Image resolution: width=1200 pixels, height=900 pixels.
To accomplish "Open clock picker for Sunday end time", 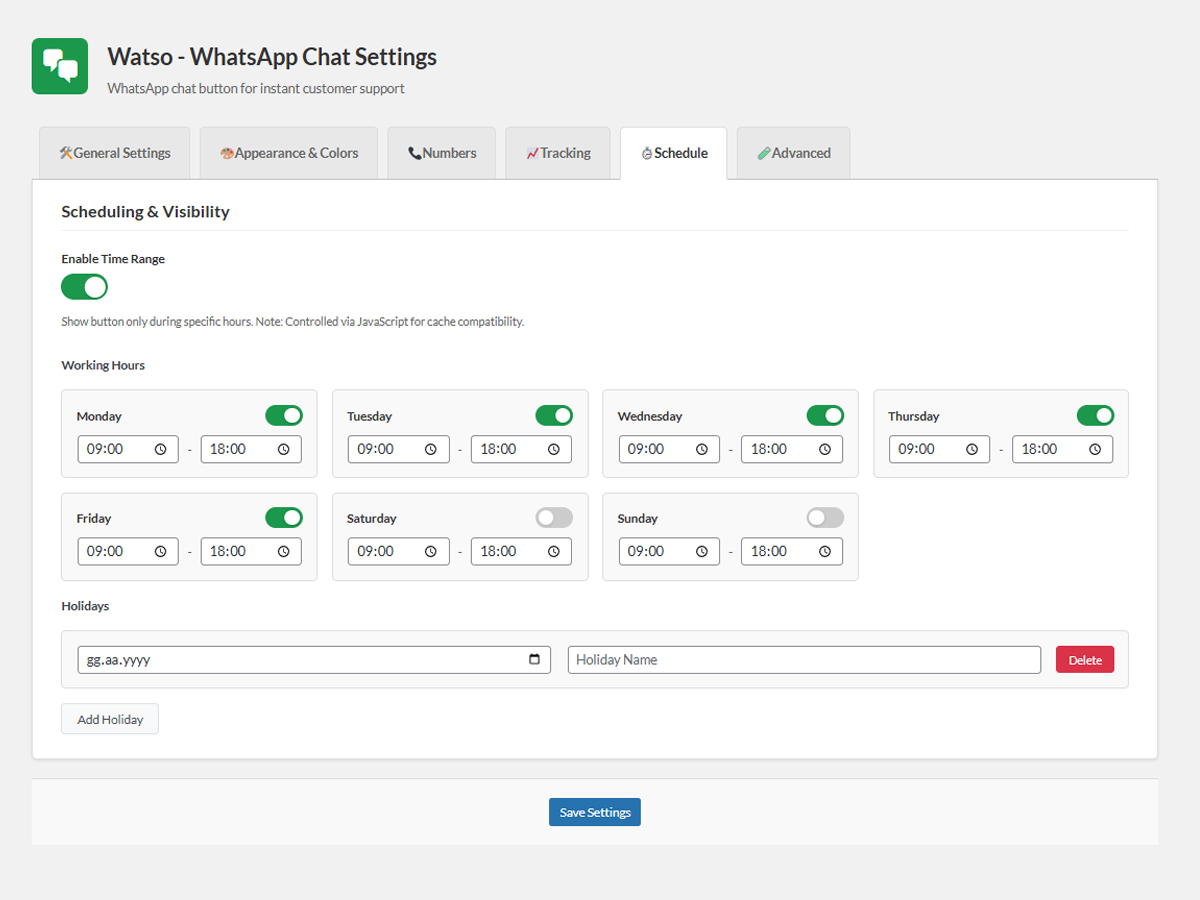I will tap(825, 552).
